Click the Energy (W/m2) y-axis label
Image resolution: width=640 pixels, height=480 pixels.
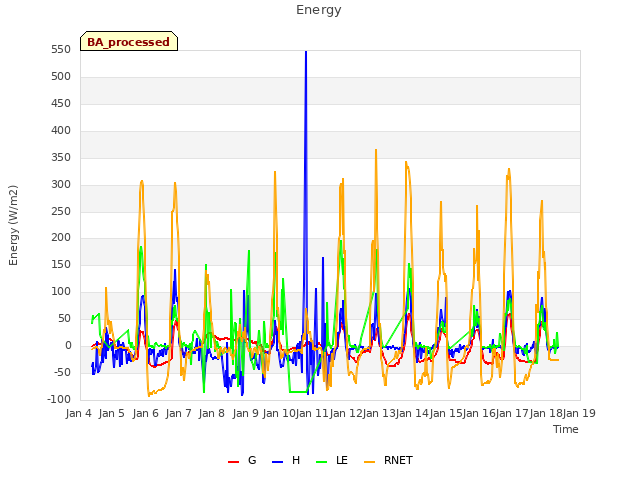[x=13, y=225]
